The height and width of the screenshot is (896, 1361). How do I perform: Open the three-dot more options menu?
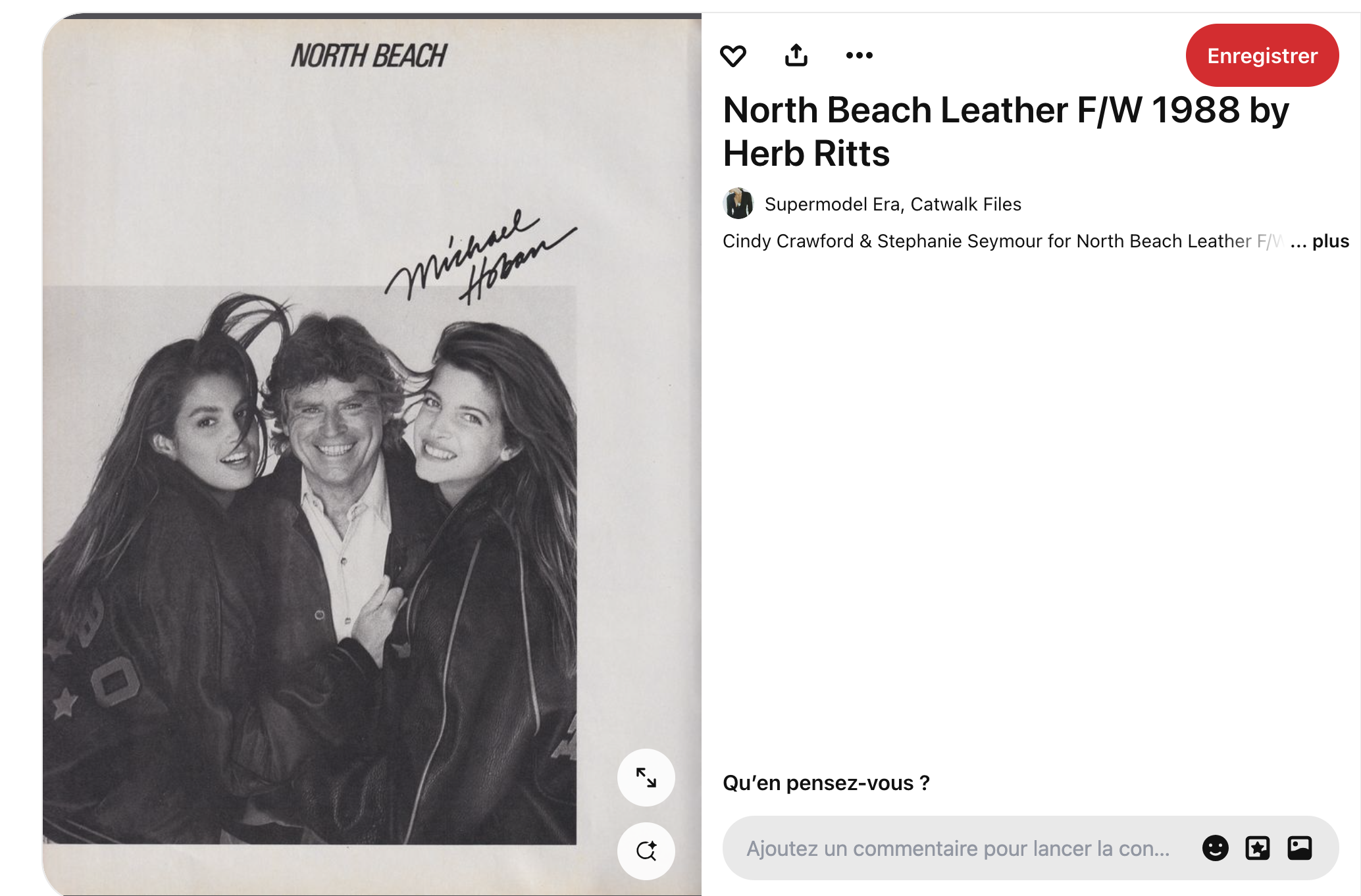[859, 55]
